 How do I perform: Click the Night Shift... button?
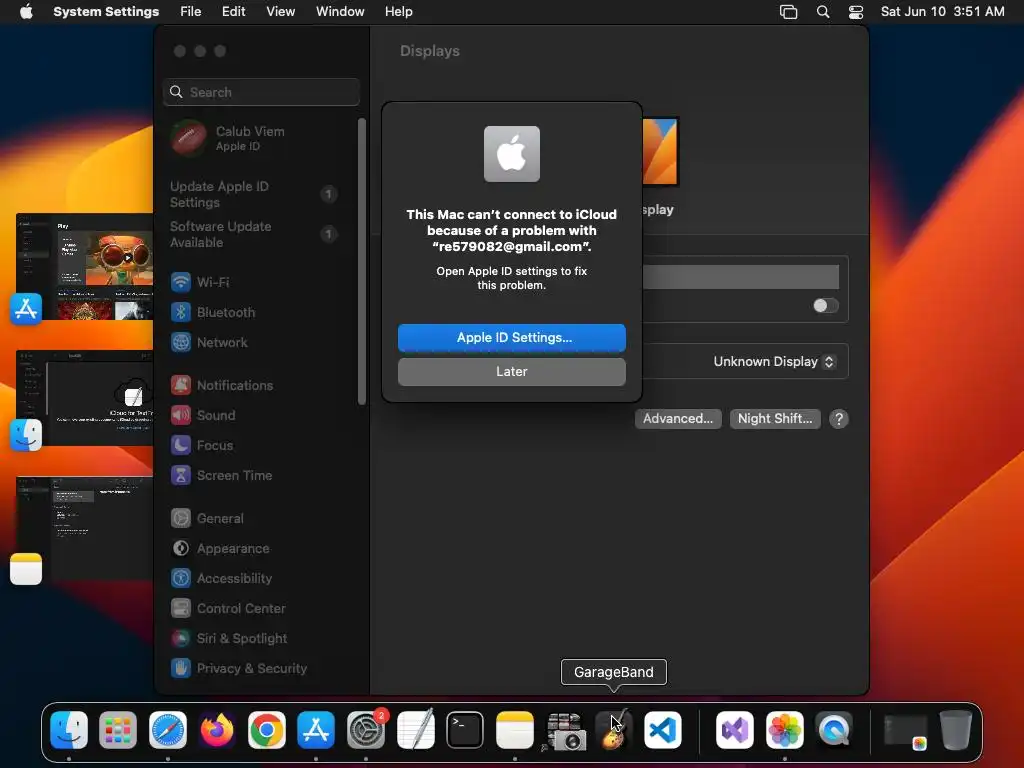775,419
